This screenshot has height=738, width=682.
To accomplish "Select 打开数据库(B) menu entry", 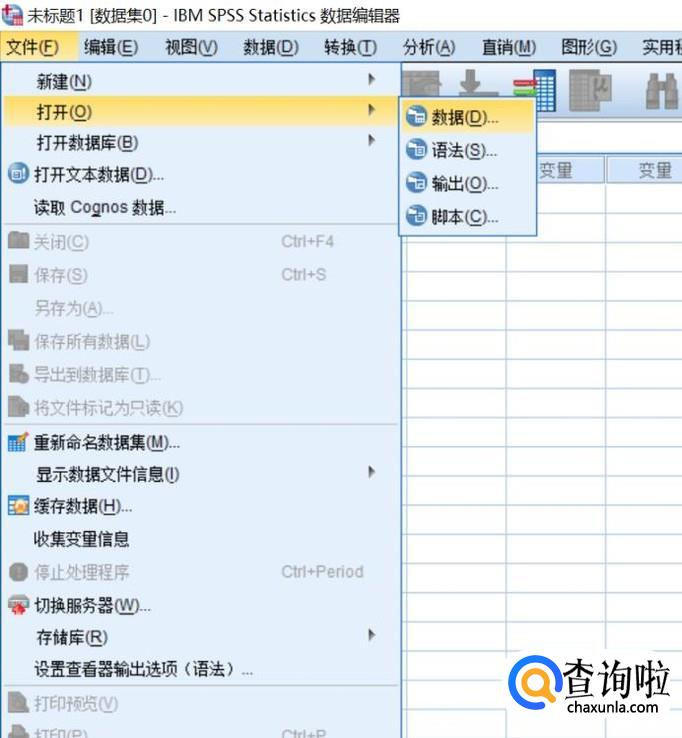I will click(201, 142).
